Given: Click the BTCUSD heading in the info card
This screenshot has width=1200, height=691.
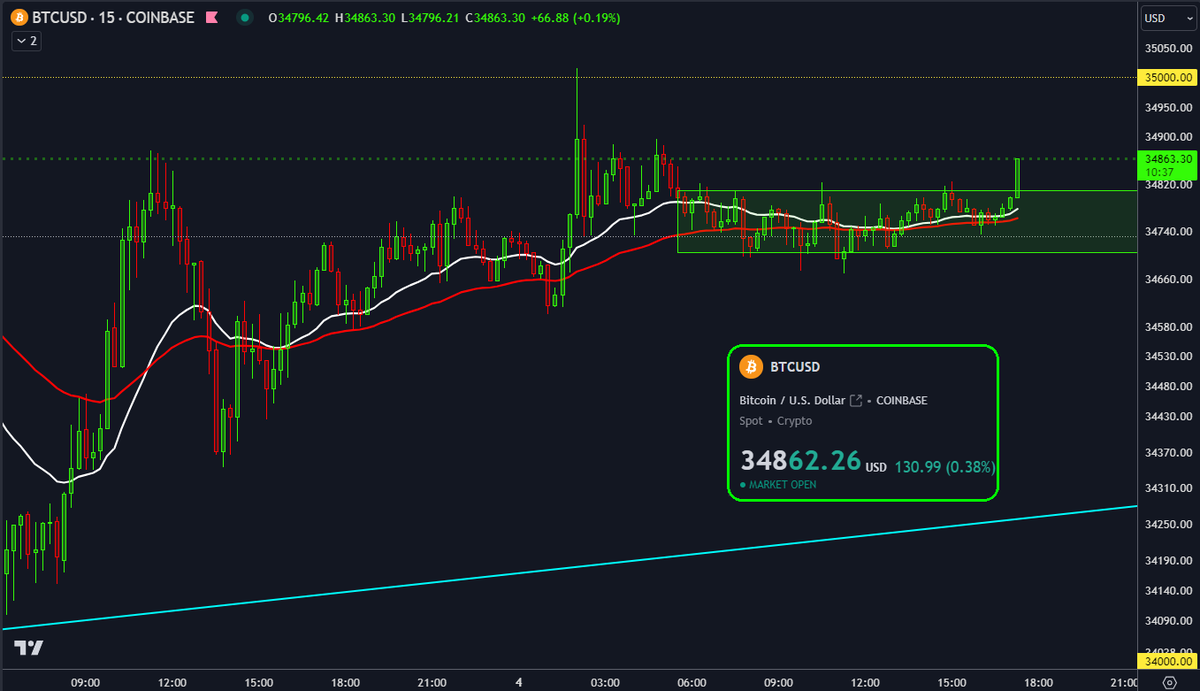Looking at the screenshot, I should point(795,367).
